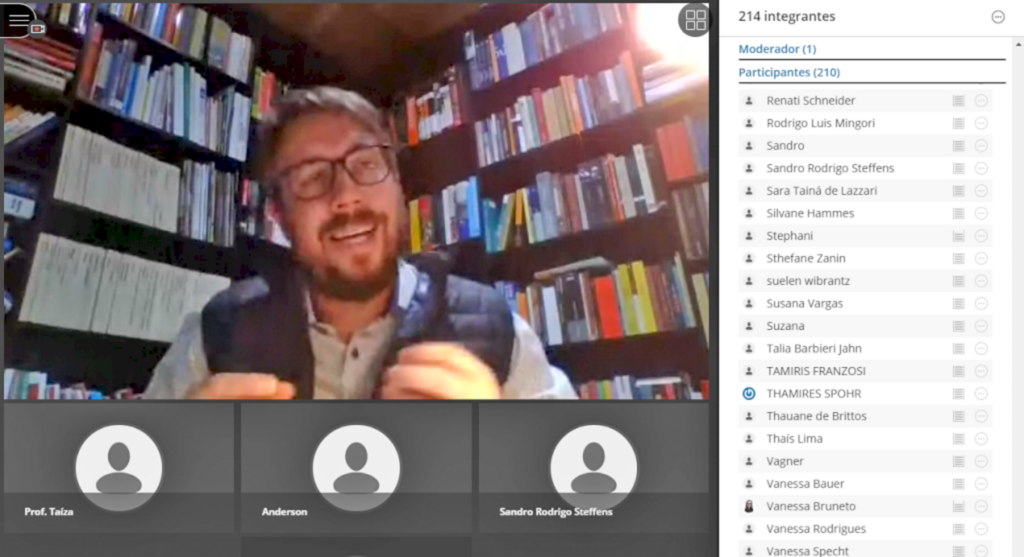
Task: Open attendee controls for Talia Barbieri Jahn
Action: (x=981, y=349)
